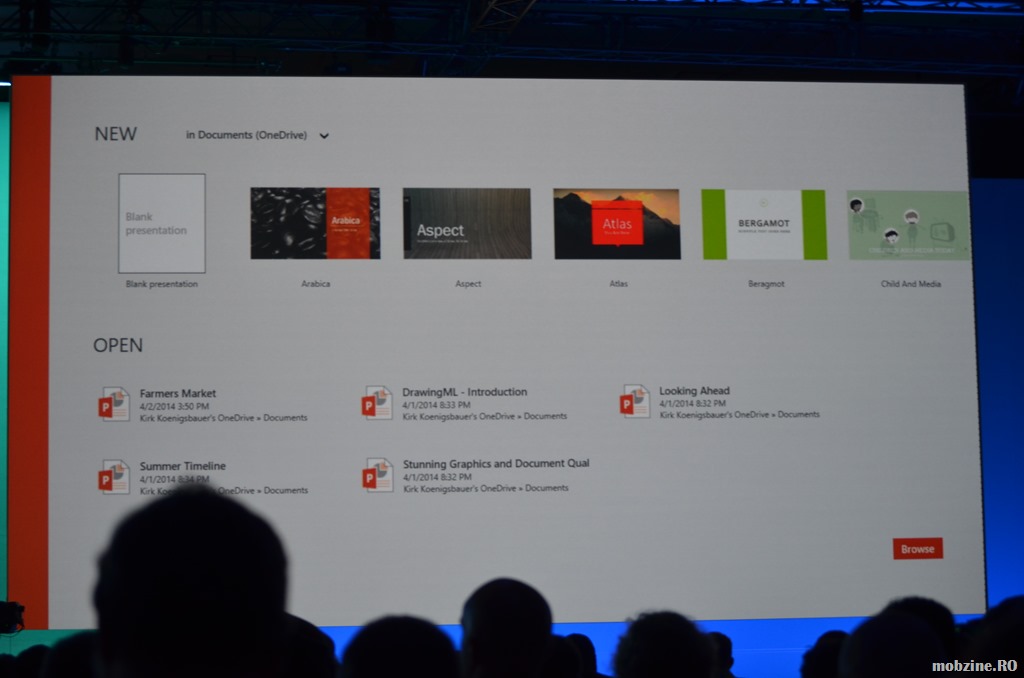The height and width of the screenshot is (678, 1024).
Task: Click the 'Arabica' caption below its thumbnail
Action: 315,284
